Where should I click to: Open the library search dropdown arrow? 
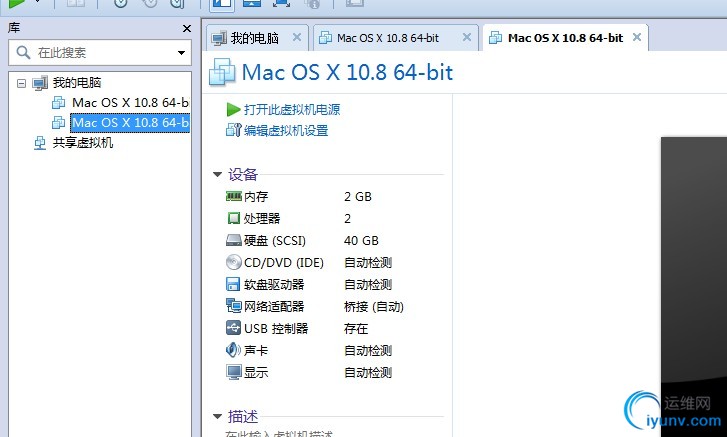click(x=181, y=53)
